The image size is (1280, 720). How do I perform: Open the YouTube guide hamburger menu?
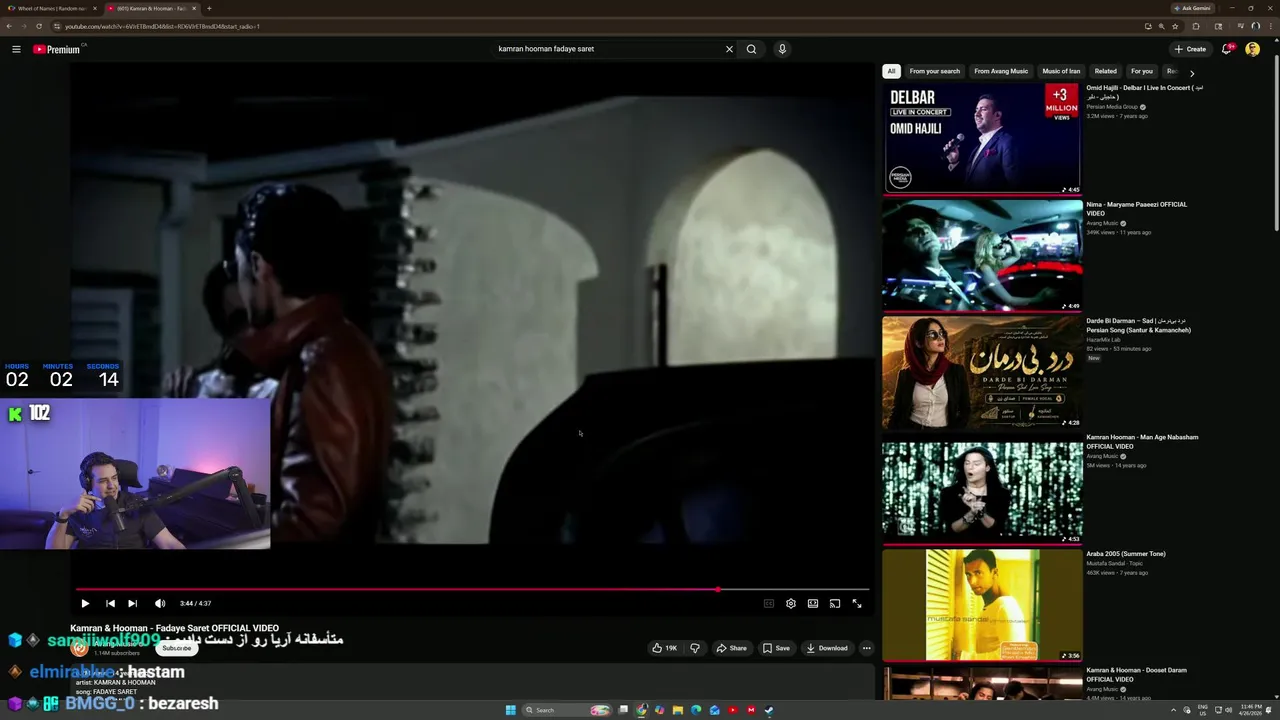(16, 49)
